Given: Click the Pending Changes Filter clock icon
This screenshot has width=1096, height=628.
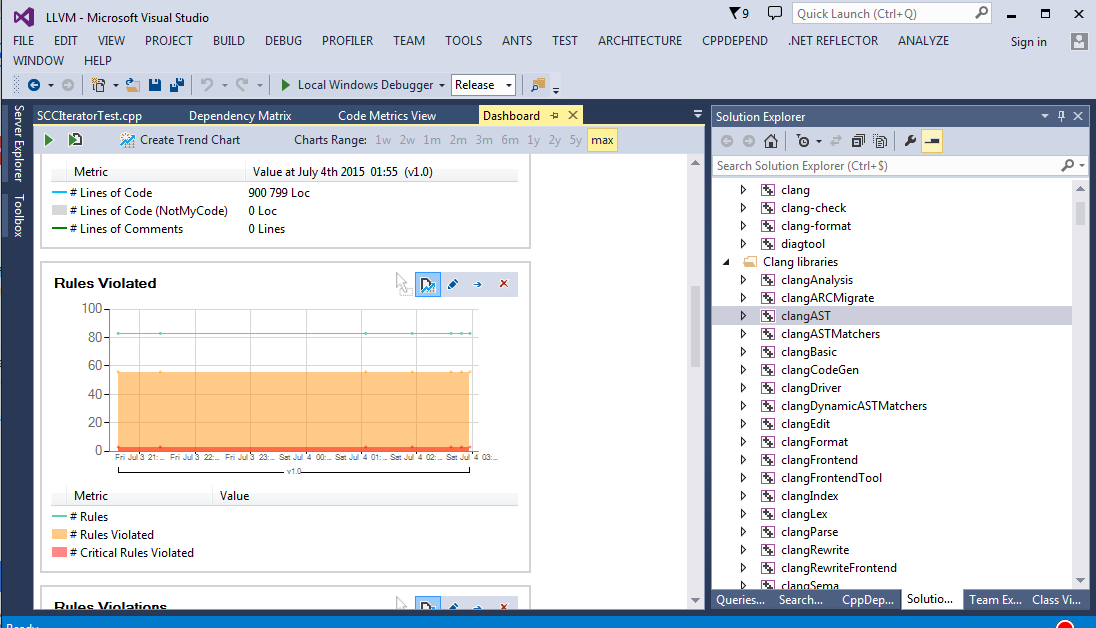Looking at the screenshot, I should pos(802,141).
